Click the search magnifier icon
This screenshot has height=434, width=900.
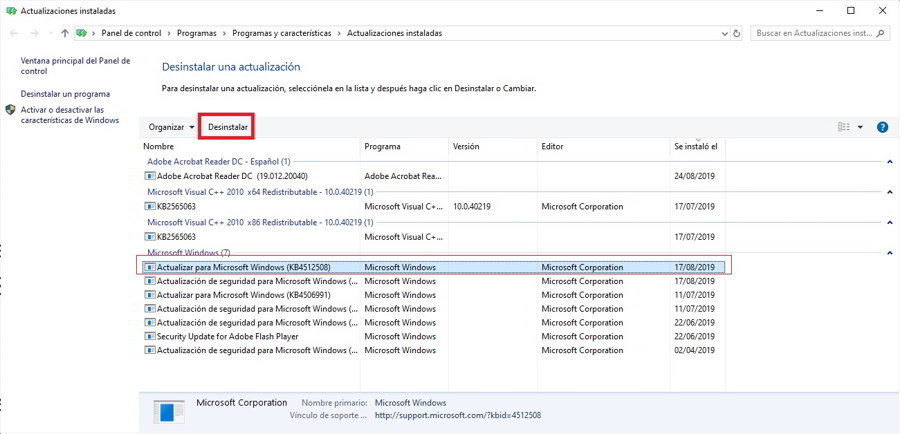[881, 33]
